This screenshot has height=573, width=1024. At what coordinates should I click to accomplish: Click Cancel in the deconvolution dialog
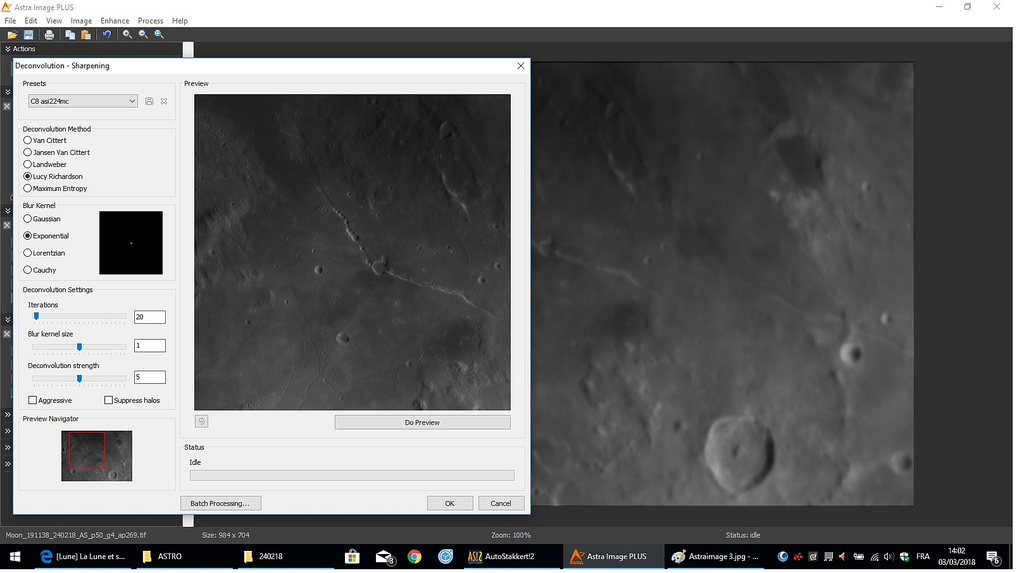coord(501,504)
